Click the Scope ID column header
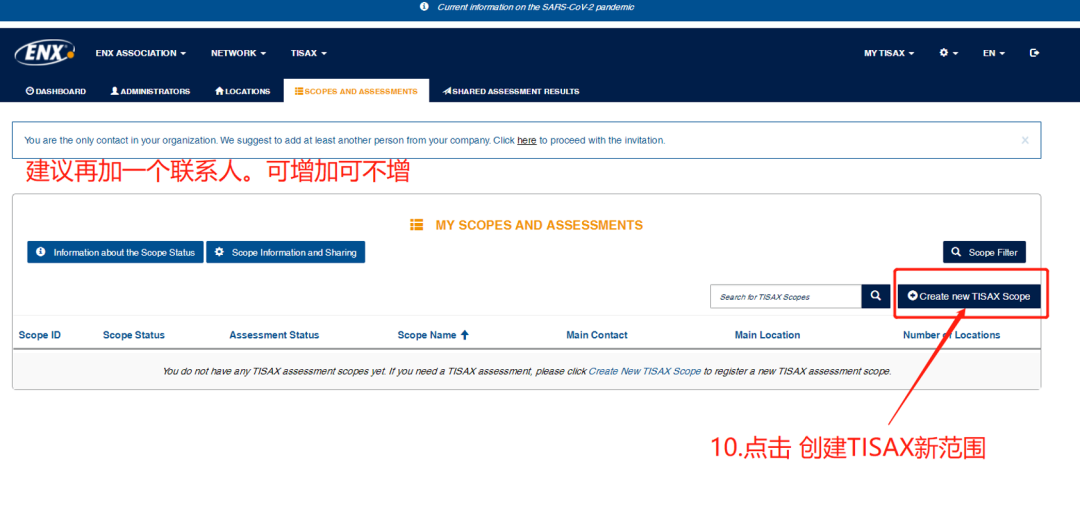Viewport: 1080px width, 528px height. 40,335
